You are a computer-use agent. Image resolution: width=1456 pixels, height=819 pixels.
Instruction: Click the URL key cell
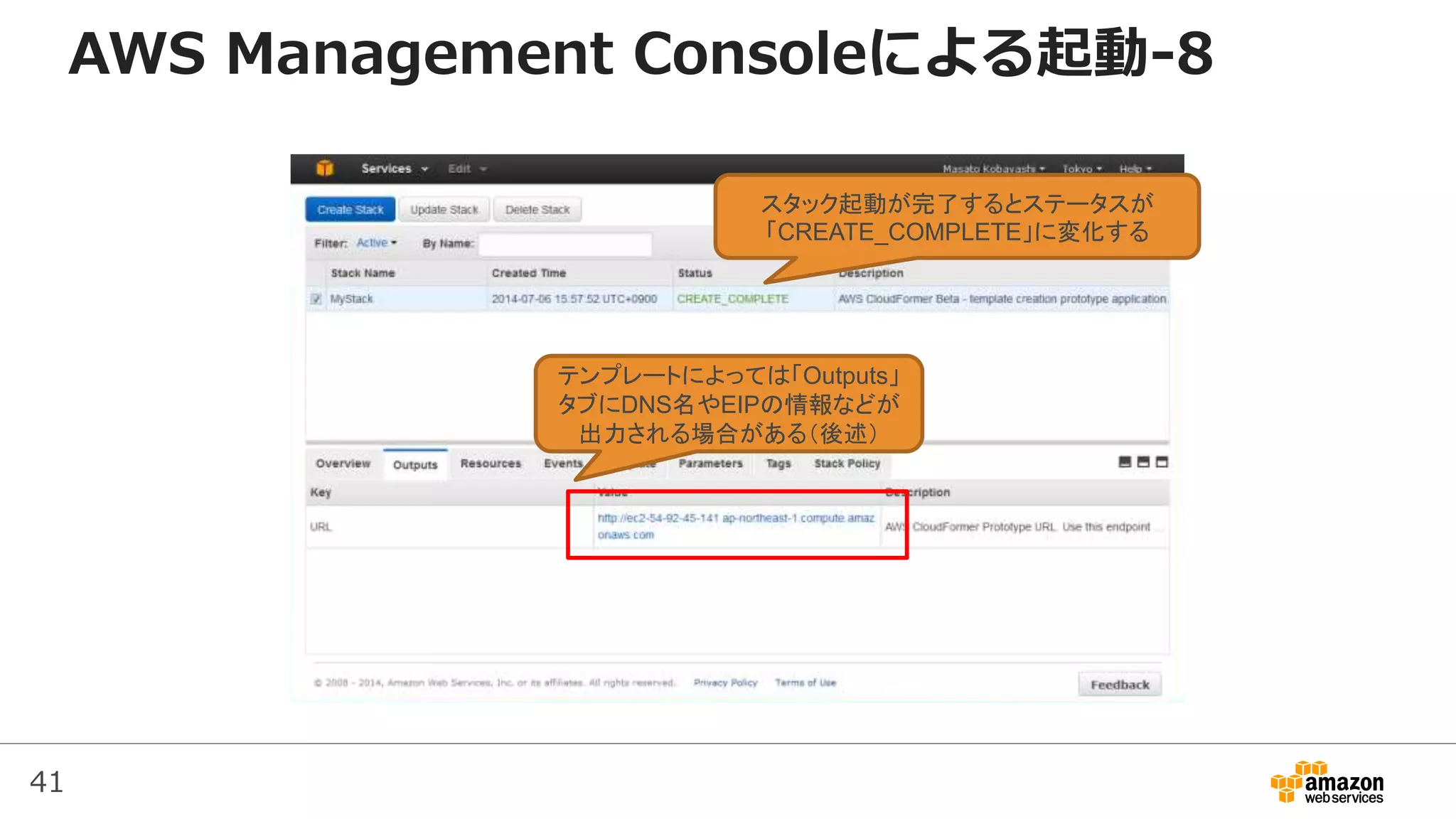click(x=321, y=527)
